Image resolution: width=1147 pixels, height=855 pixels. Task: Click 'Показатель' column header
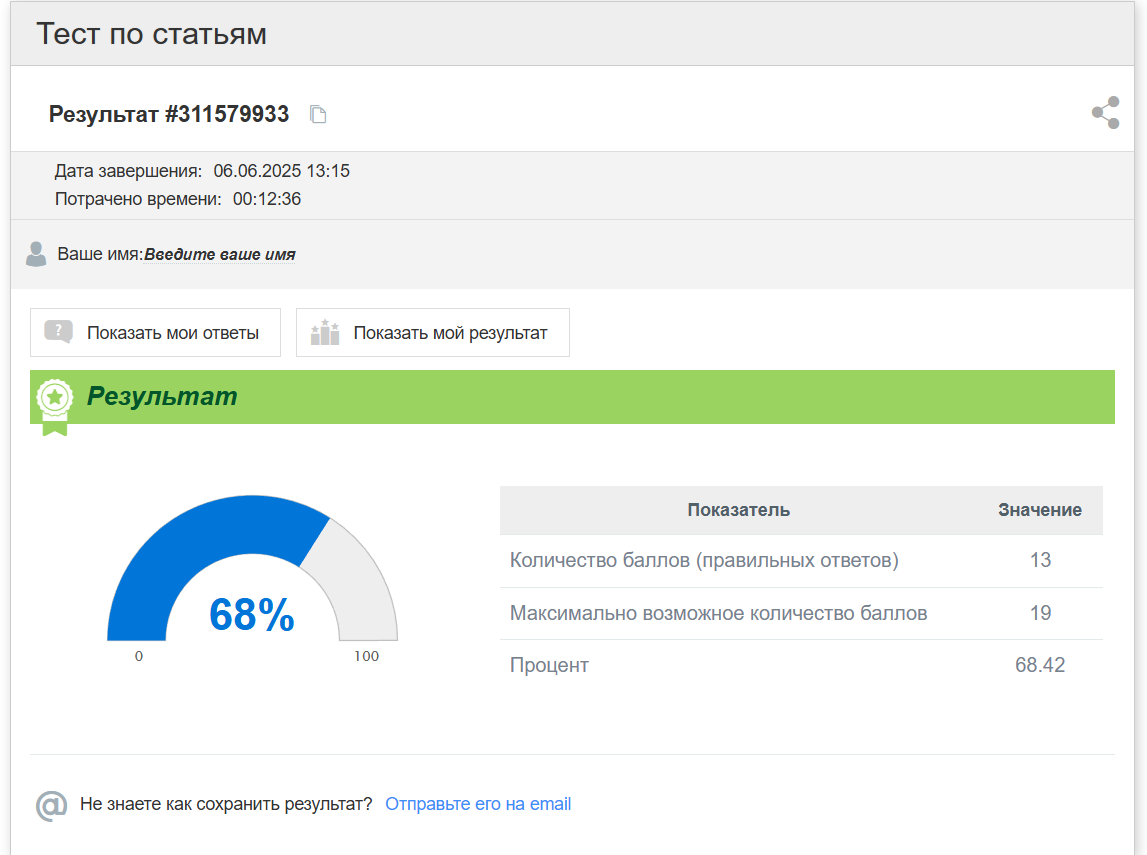coord(739,510)
